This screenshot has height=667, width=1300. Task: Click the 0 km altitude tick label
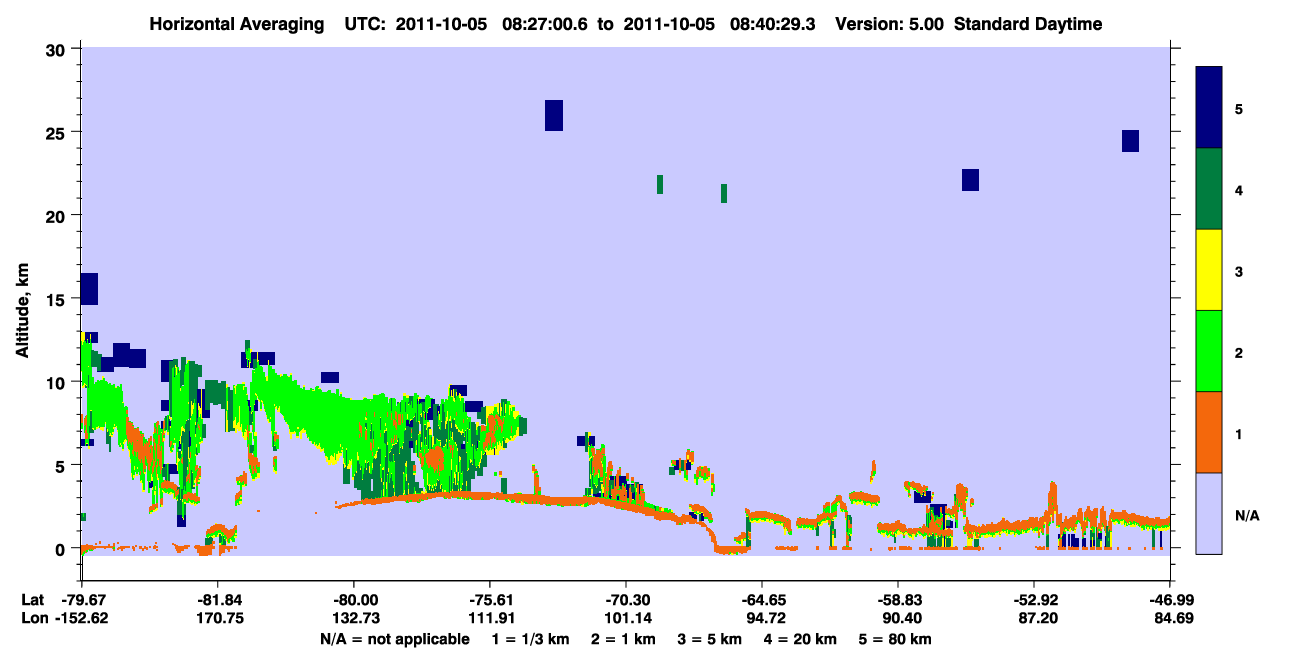click(x=61, y=548)
